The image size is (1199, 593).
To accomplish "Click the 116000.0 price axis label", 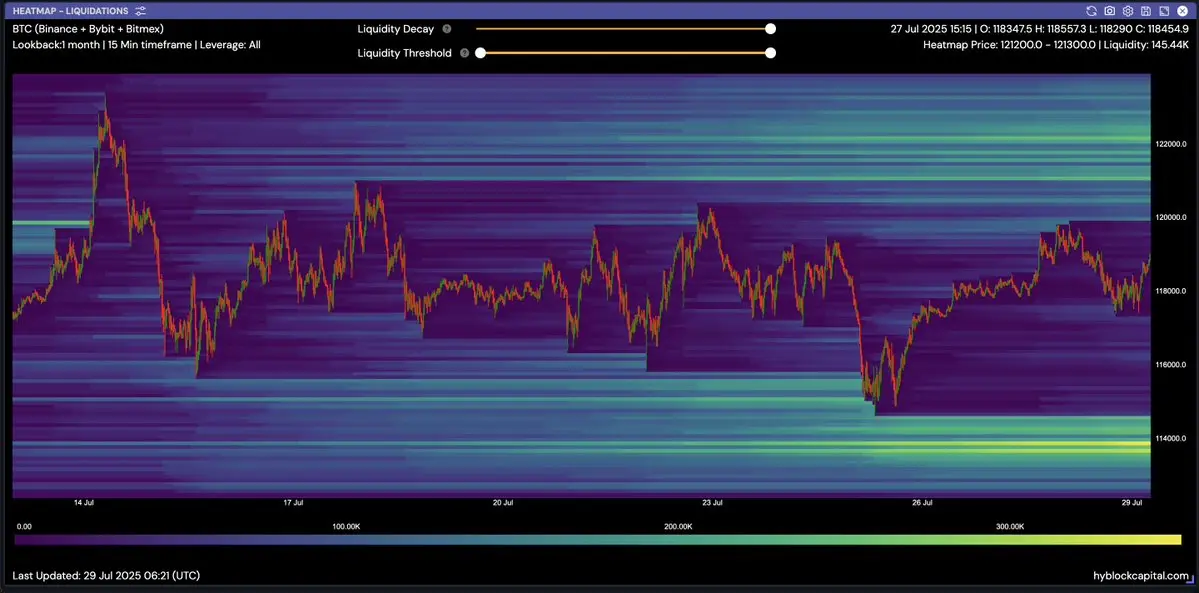I will click(x=1171, y=364).
